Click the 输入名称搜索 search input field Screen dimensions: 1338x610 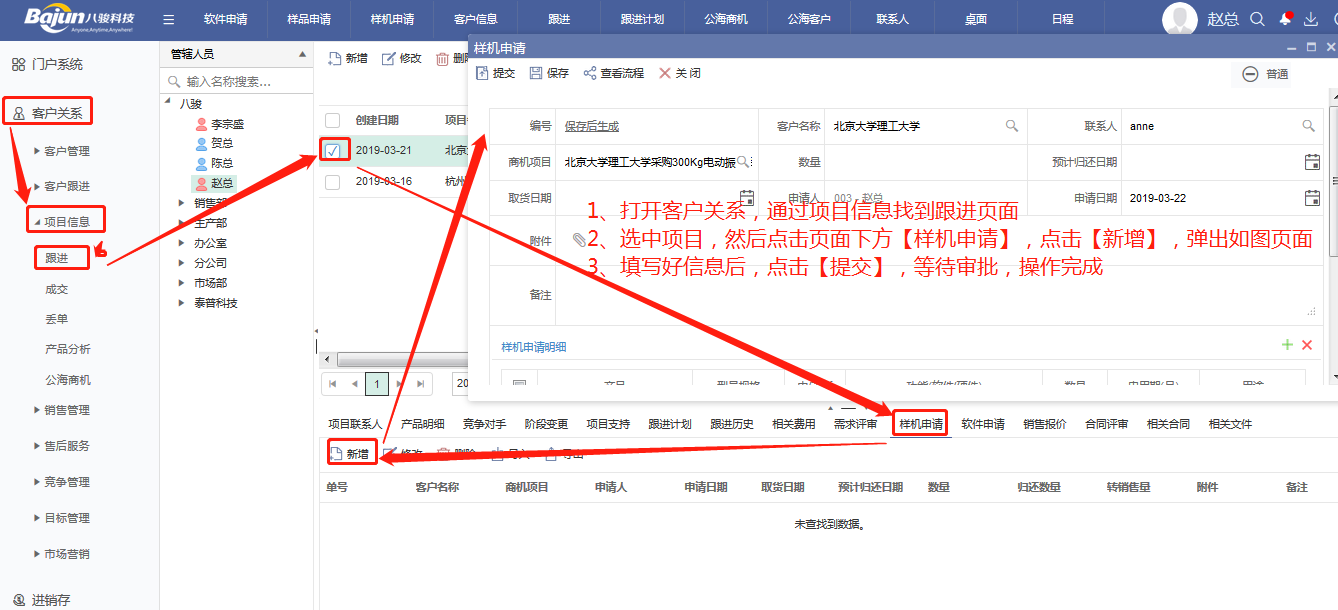[x=240, y=81]
